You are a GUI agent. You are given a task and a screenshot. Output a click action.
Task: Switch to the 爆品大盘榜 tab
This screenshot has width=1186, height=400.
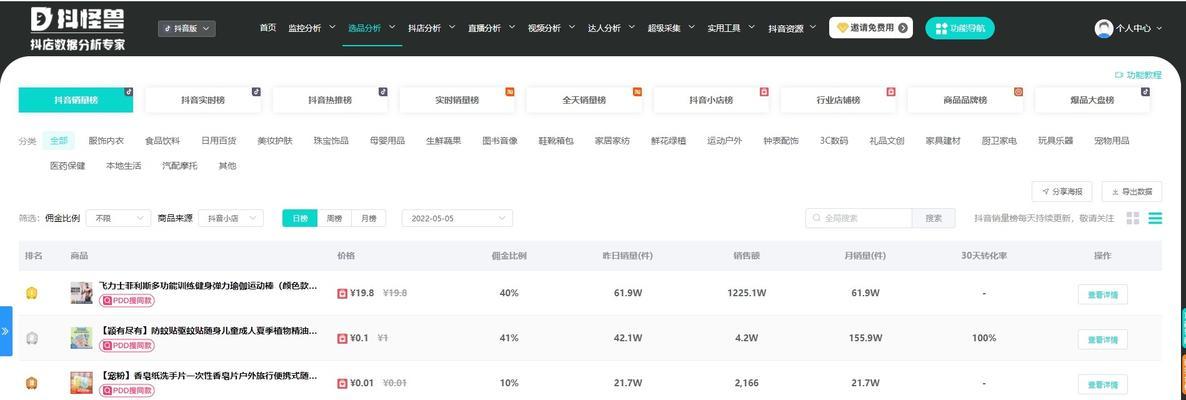1092,100
